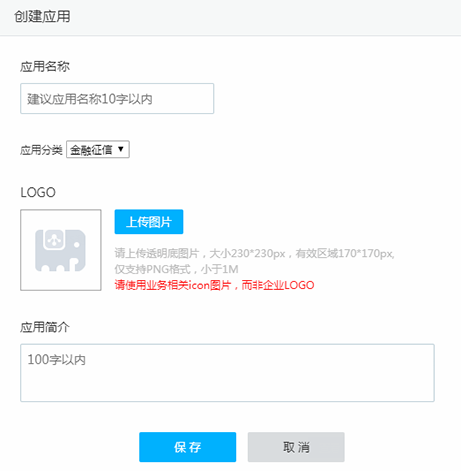Click the 100字以内 placeholder text
Screen dimensions: 461x471
click(56, 360)
